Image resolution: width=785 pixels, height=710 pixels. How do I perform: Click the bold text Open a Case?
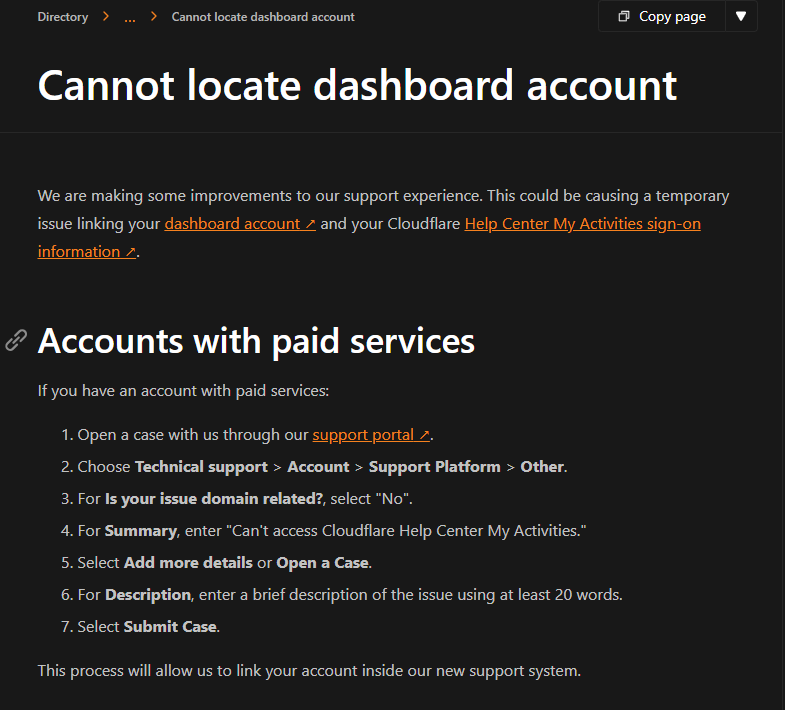click(322, 563)
